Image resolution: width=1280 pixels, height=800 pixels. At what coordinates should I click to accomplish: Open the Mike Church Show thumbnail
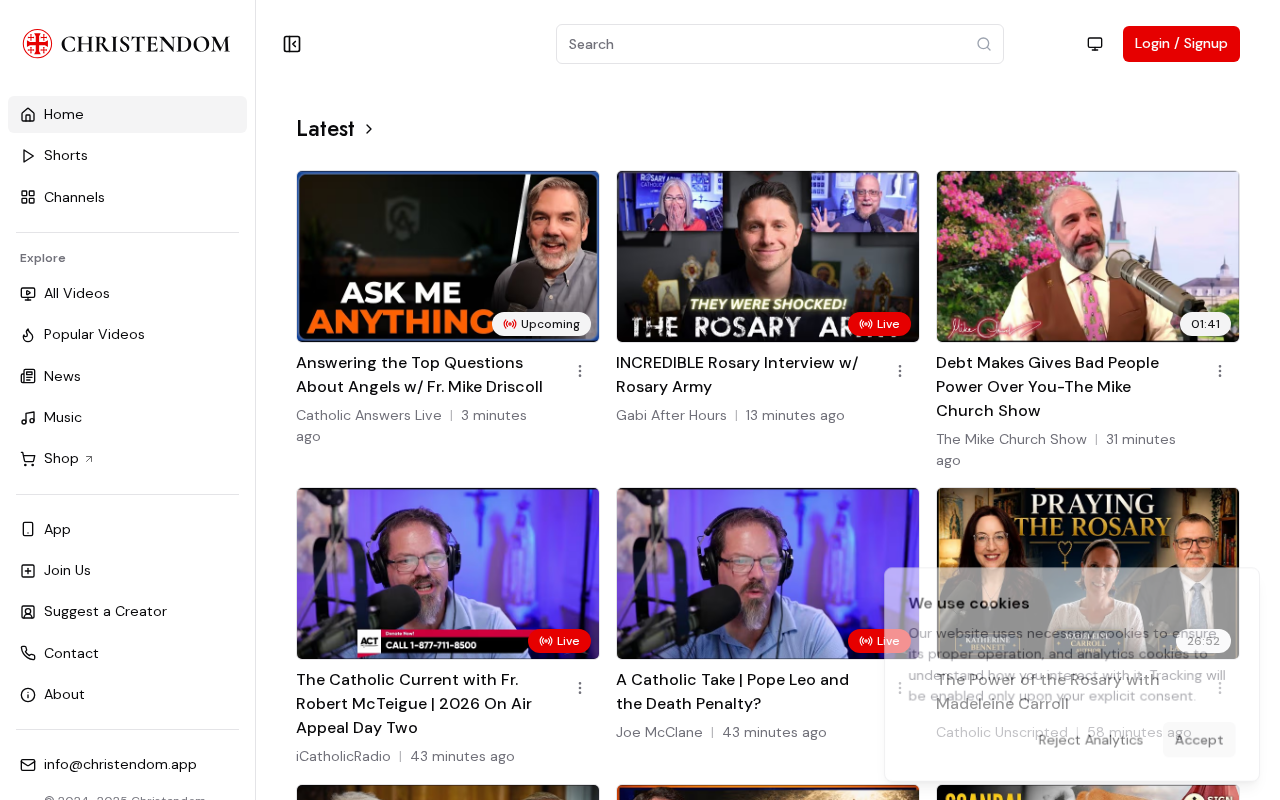coord(1088,256)
